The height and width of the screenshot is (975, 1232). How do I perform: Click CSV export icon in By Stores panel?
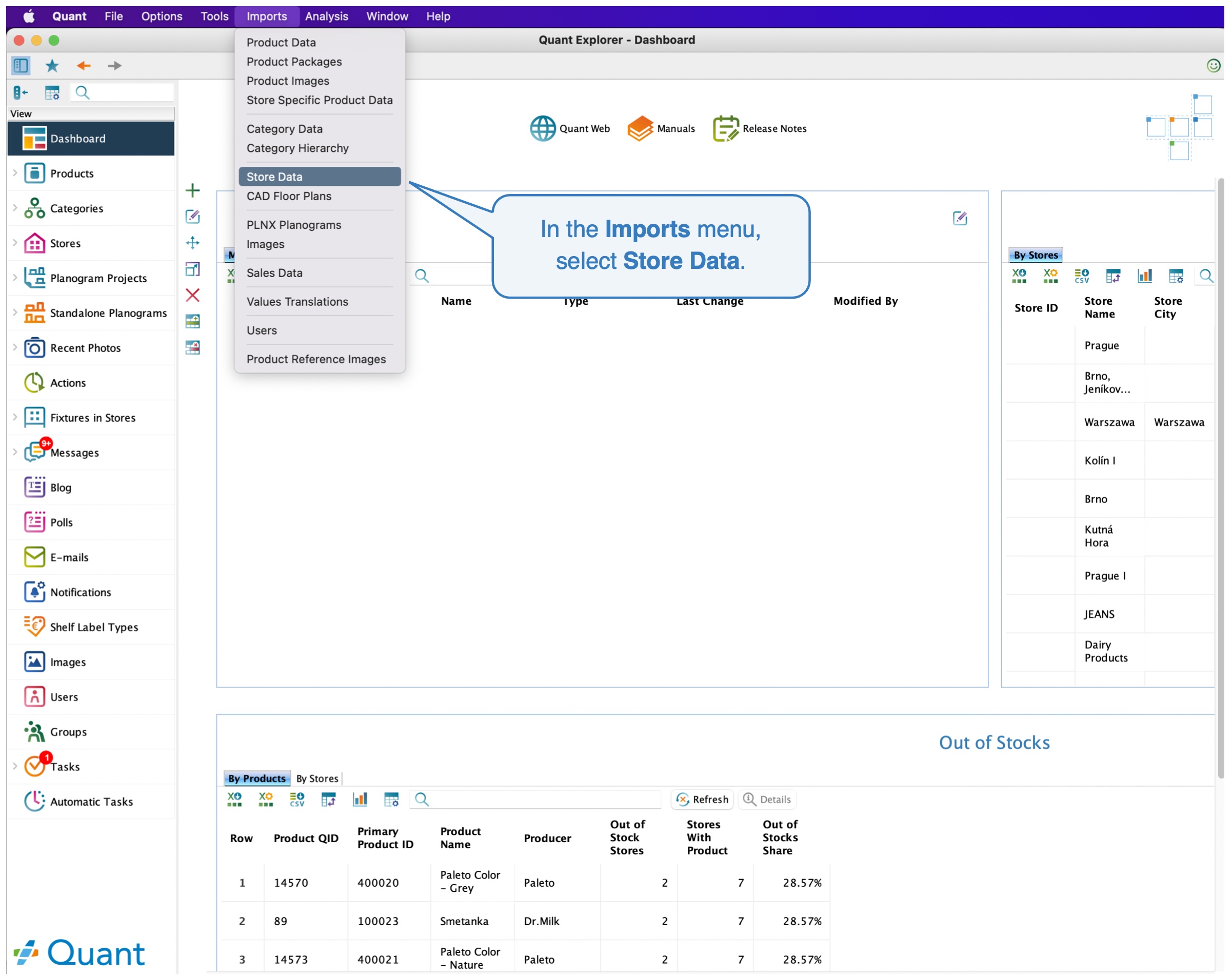pos(1081,276)
